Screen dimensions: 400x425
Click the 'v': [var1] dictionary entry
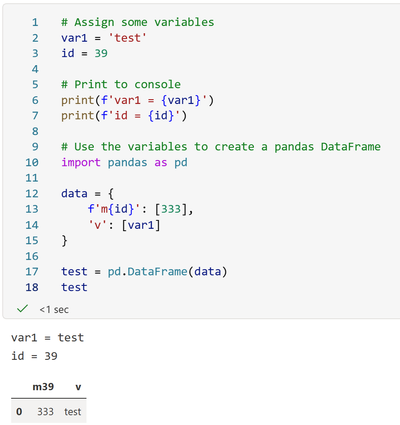click(x=124, y=225)
